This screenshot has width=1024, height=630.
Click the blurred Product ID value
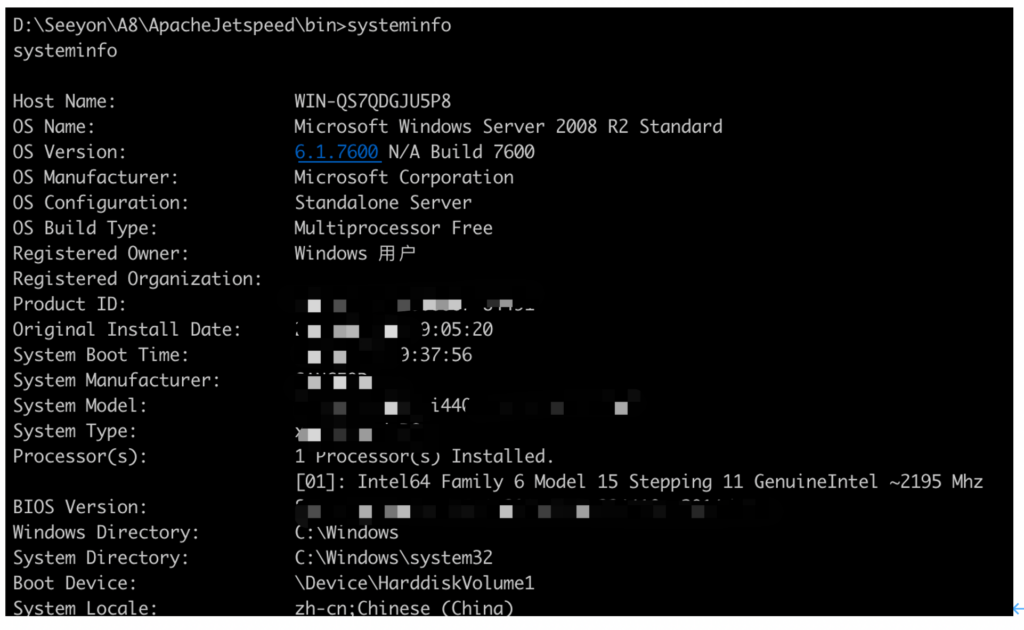415,305
